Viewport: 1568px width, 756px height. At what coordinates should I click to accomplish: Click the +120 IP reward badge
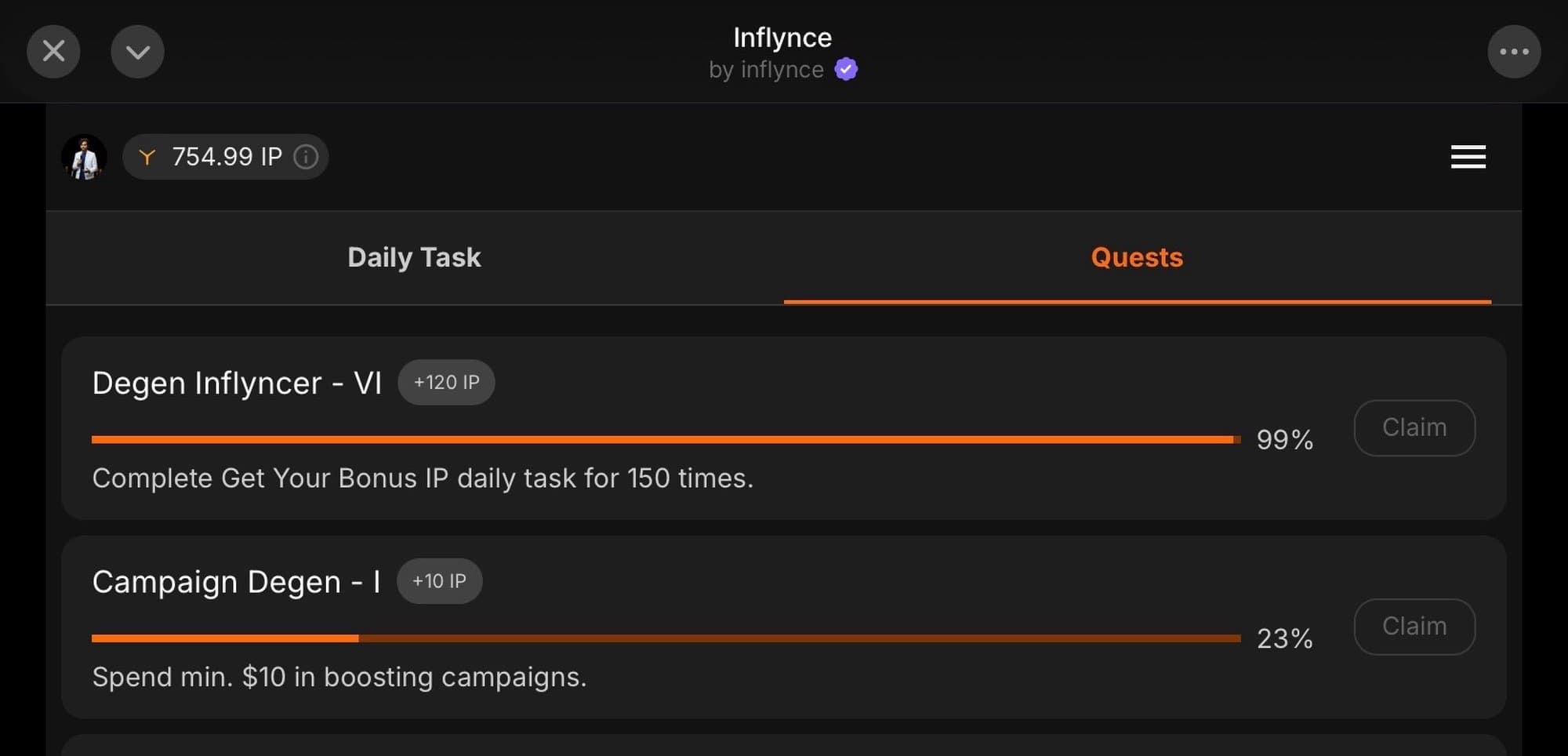click(x=446, y=382)
